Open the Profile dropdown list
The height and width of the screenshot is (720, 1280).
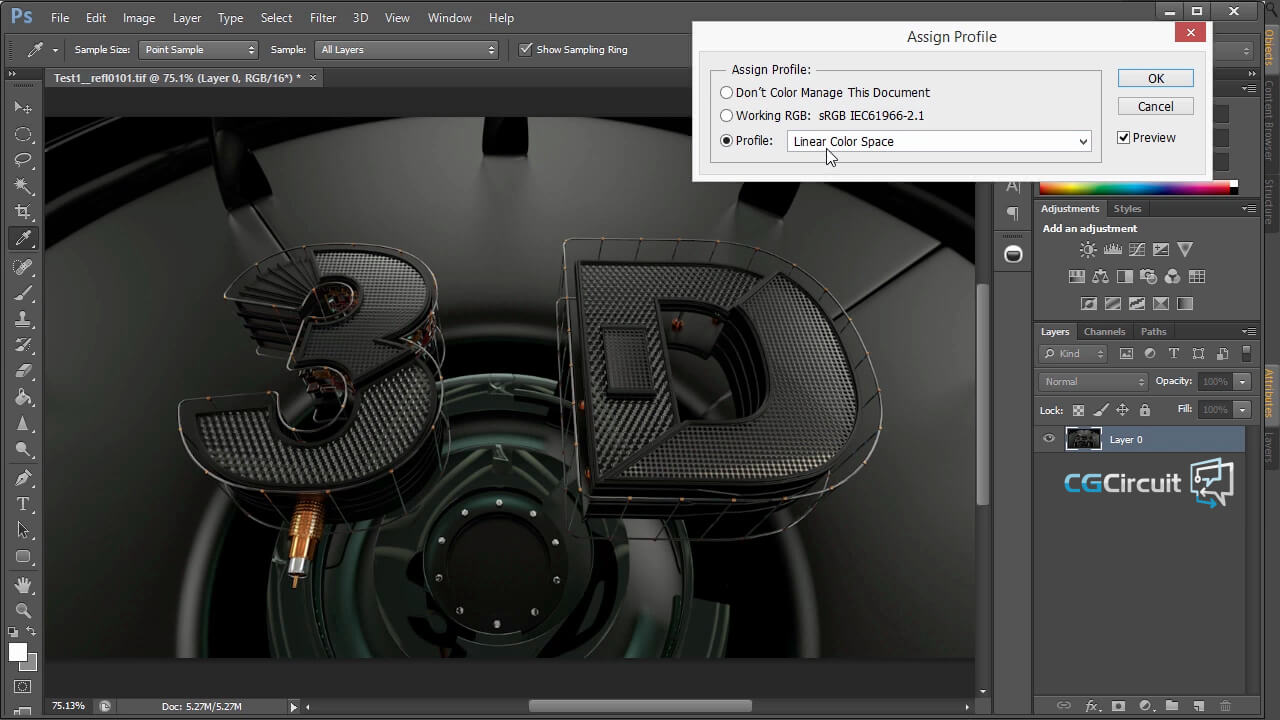tap(938, 142)
